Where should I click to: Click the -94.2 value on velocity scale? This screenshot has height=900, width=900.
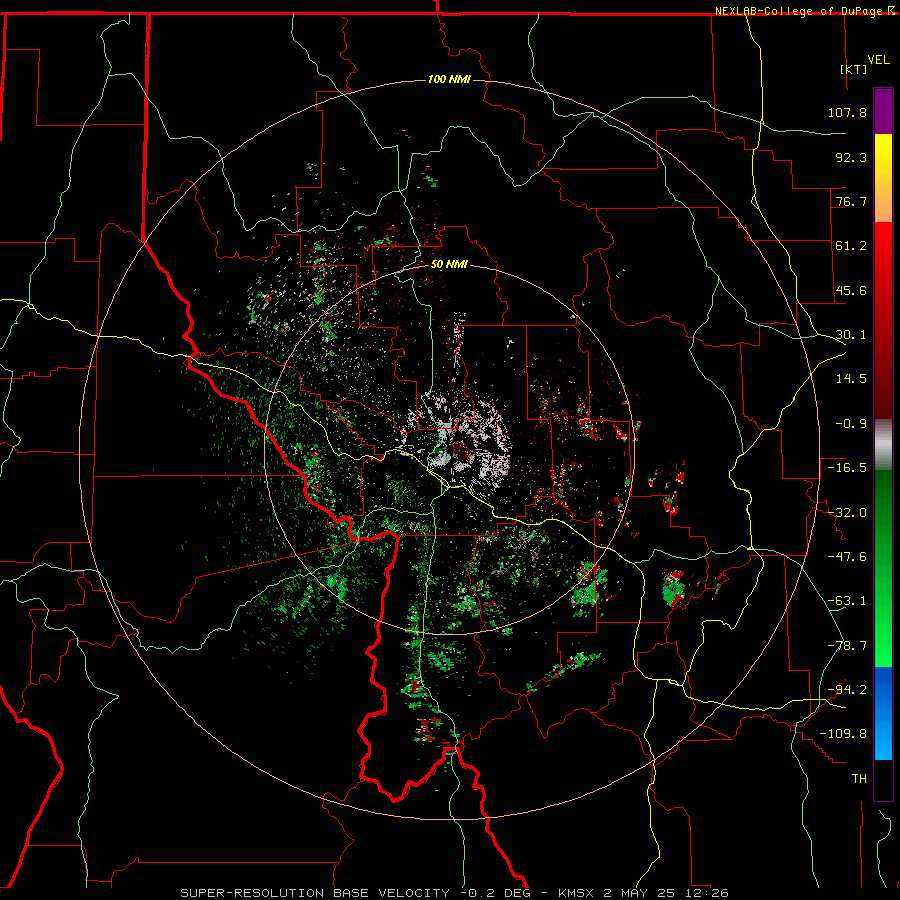(847, 689)
